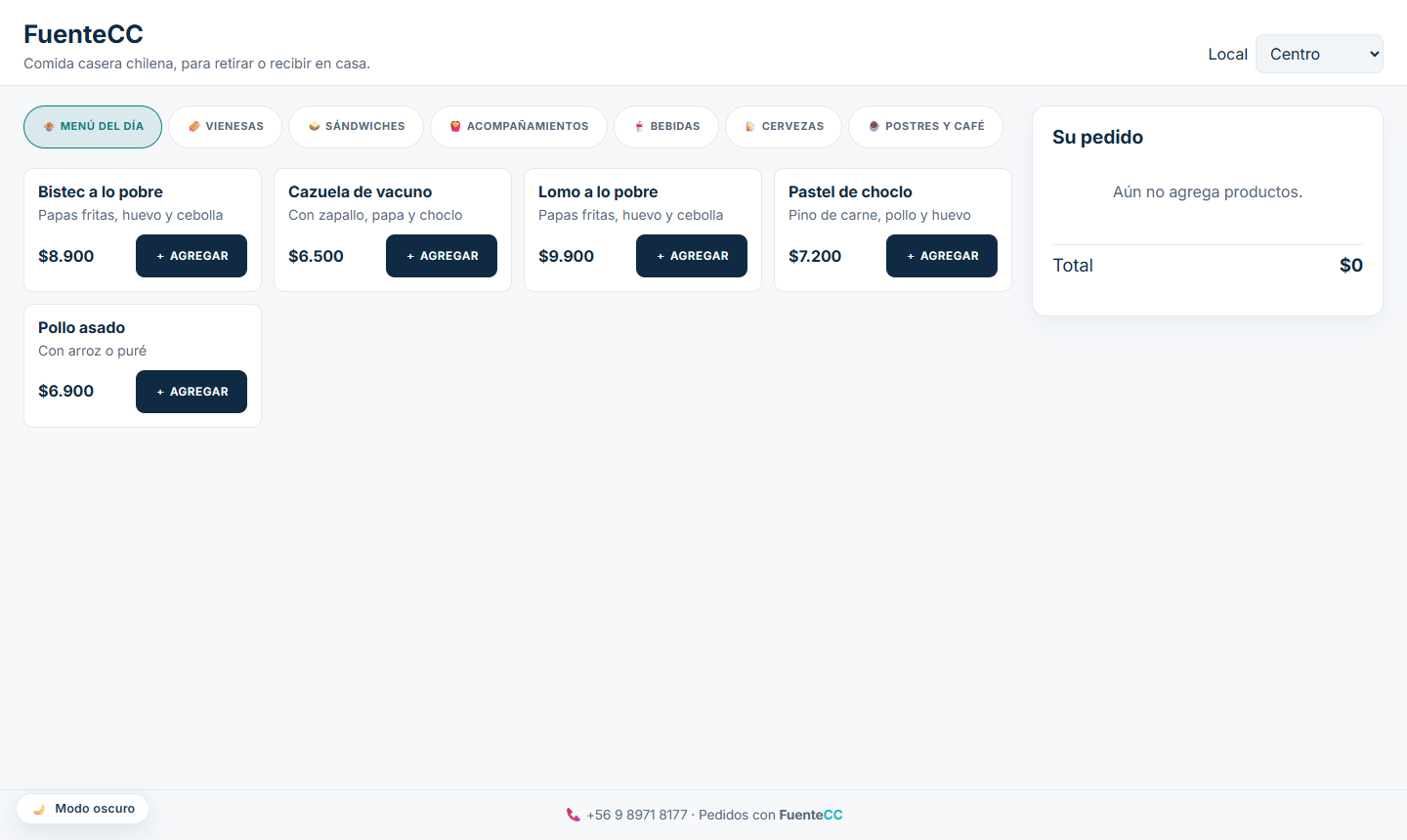Click the phone number +56 9 8971 8177
This screenshot has width=1407, height=840.
(x=637, y=815)
